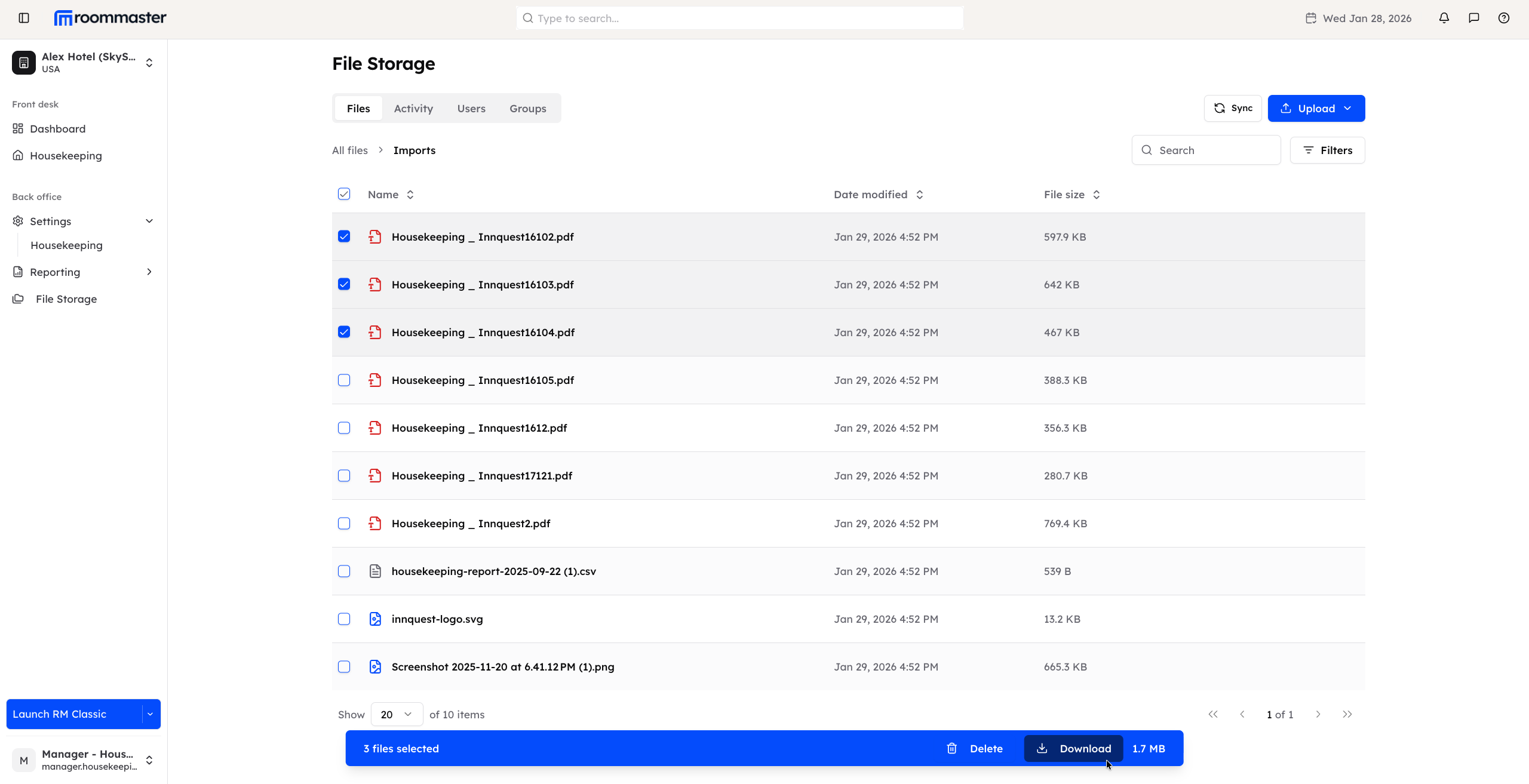Open the All files breadcrumb link
Viewport: 1529px width, 784px height.
pyautogui.click(x=350, y=150)
